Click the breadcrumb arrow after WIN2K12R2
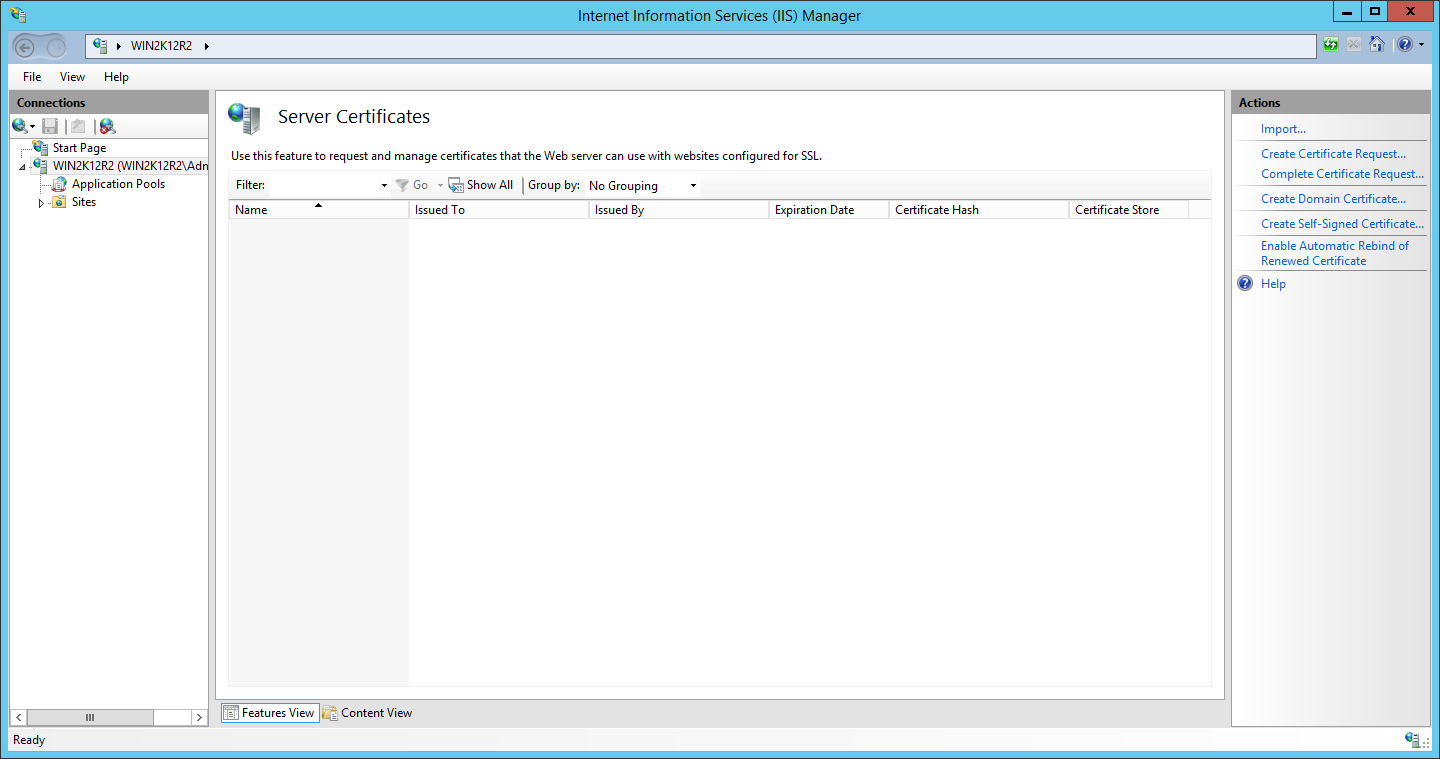1440x759 pixels. coord(206,46)
